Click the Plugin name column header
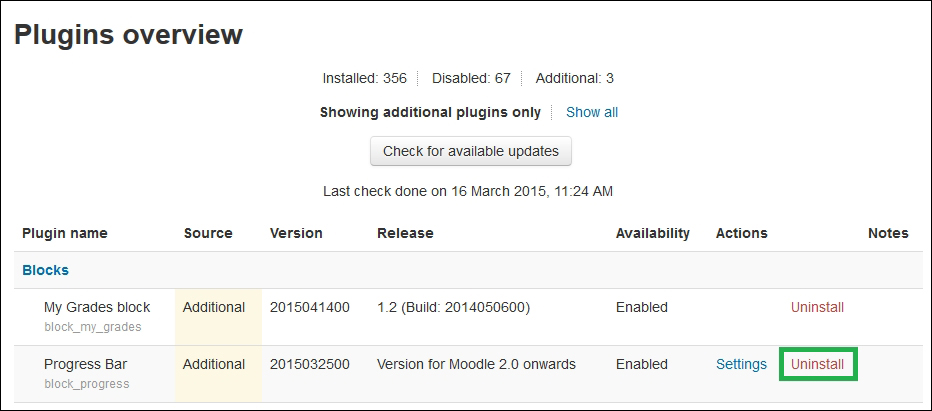The height and width of the screenshot is (411, 932). (64, 233)
